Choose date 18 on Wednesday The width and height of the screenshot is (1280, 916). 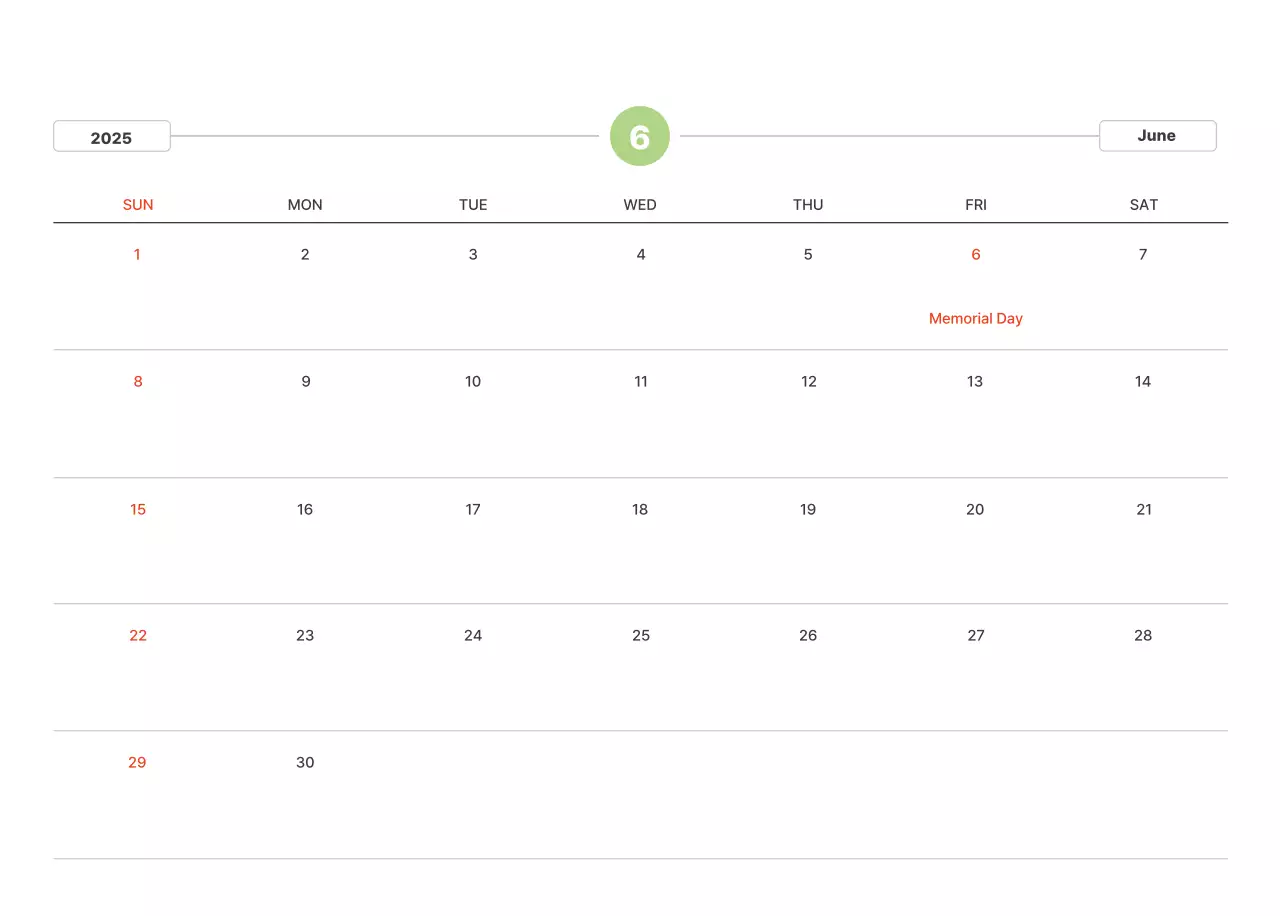(x=640, y=510)
